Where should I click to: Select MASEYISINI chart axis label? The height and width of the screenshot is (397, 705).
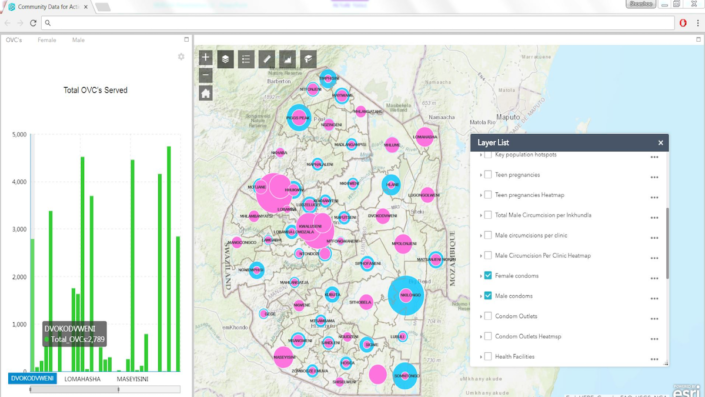tap(133, 379)
